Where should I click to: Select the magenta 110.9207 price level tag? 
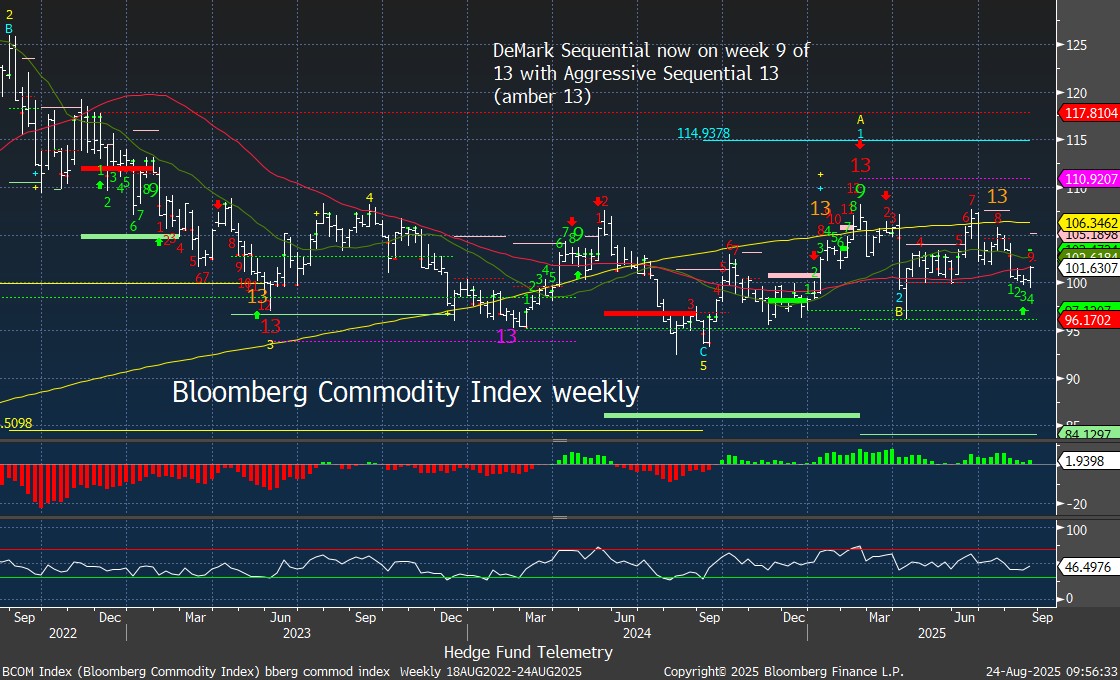click(1088, 179)
